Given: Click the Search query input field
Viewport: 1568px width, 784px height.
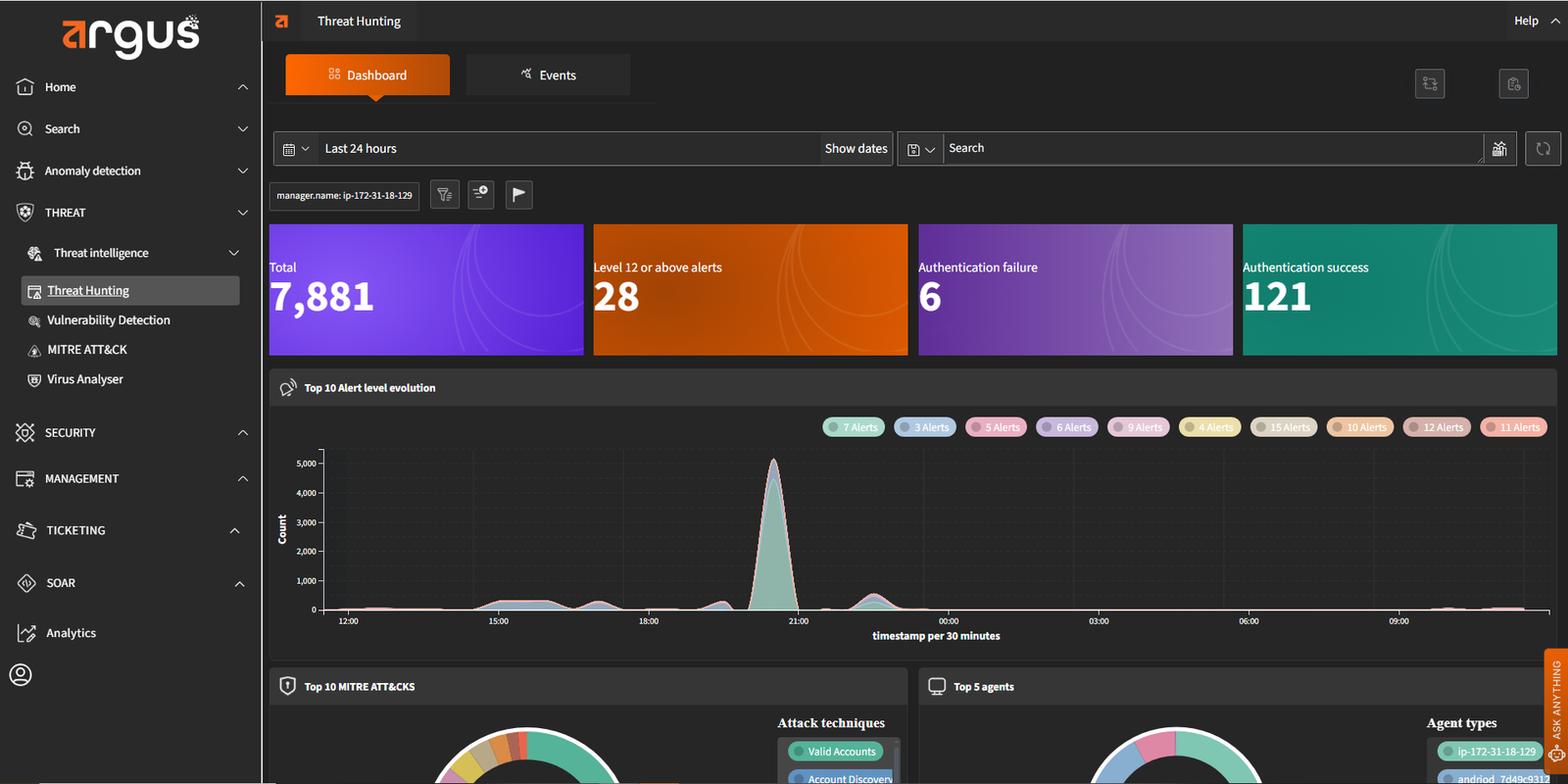Looking at the screenshot, I should click(x=1211, y=149).
